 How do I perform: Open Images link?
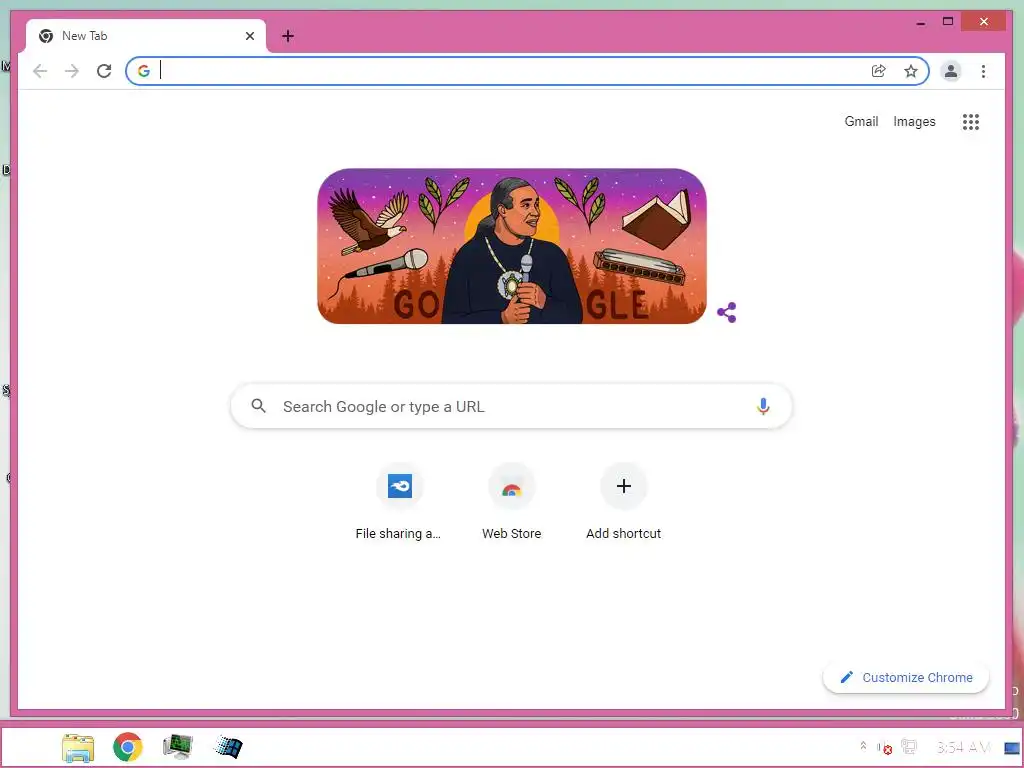pos(914,121)
